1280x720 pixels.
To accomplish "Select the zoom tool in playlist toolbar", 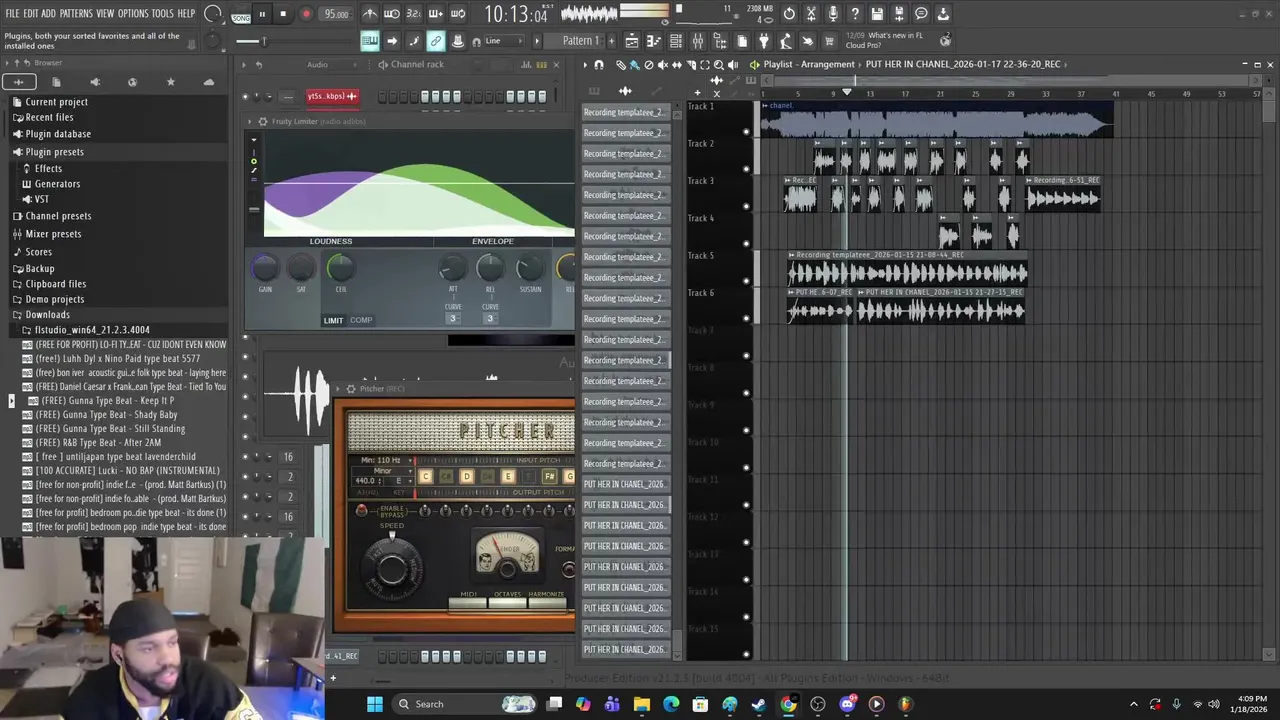I will [719, 65].
